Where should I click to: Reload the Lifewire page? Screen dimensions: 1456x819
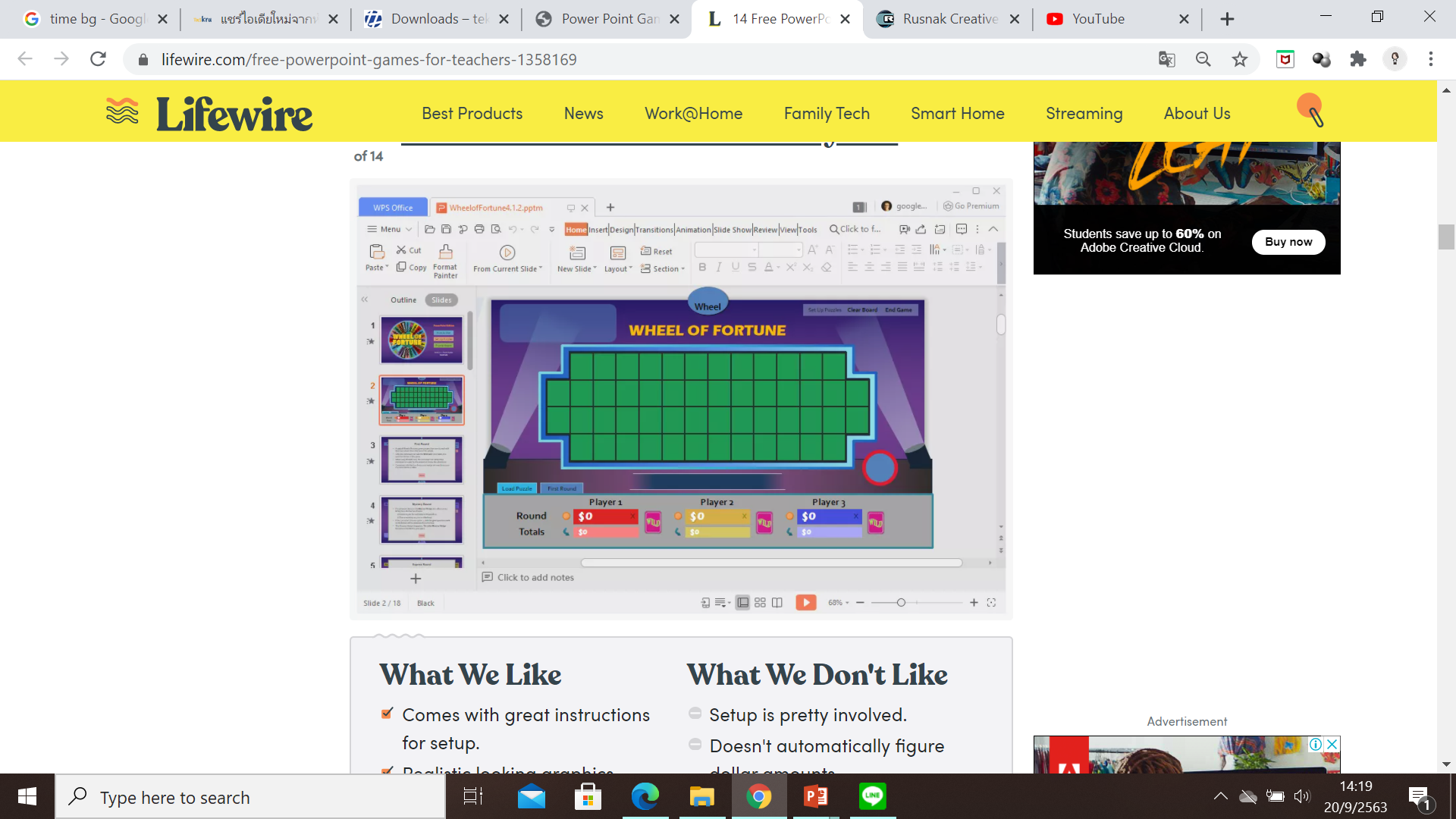(x=98, y=59)
